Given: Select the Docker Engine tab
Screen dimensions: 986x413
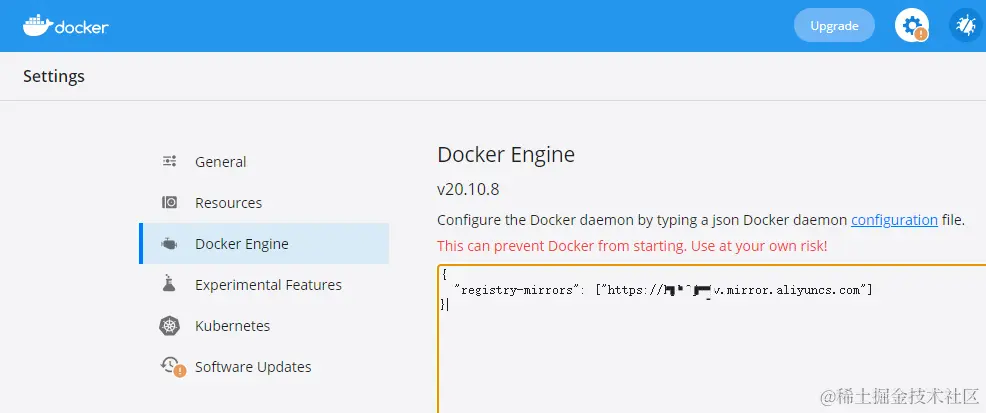Looking at the screenshot, I should pyautogui.click(x=264, y=244).
